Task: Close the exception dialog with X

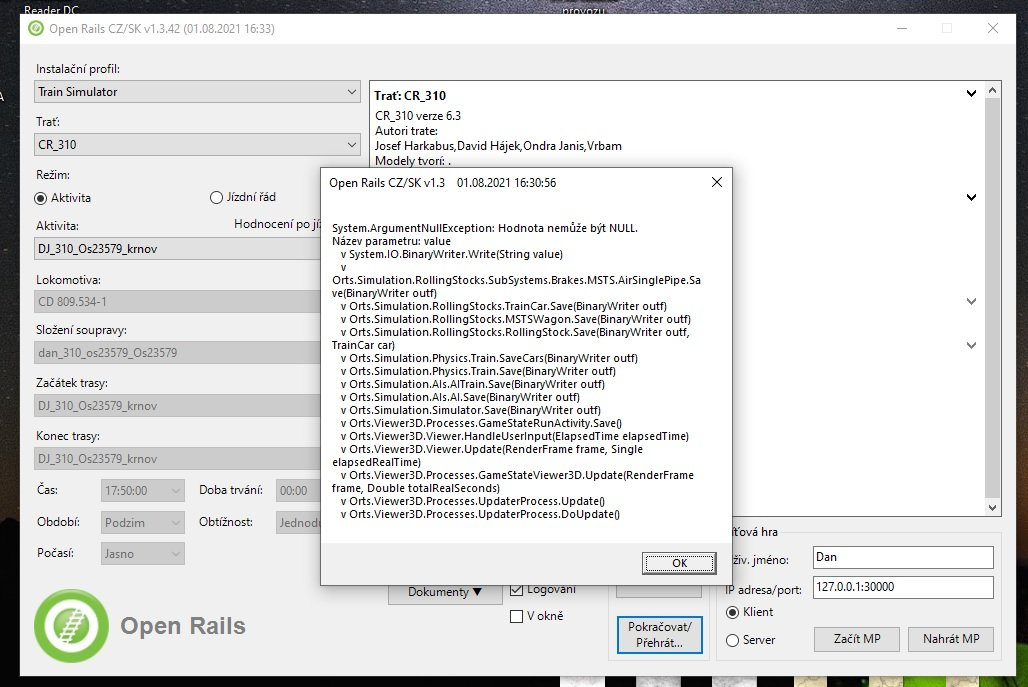Action: click(x=717, y=182)
